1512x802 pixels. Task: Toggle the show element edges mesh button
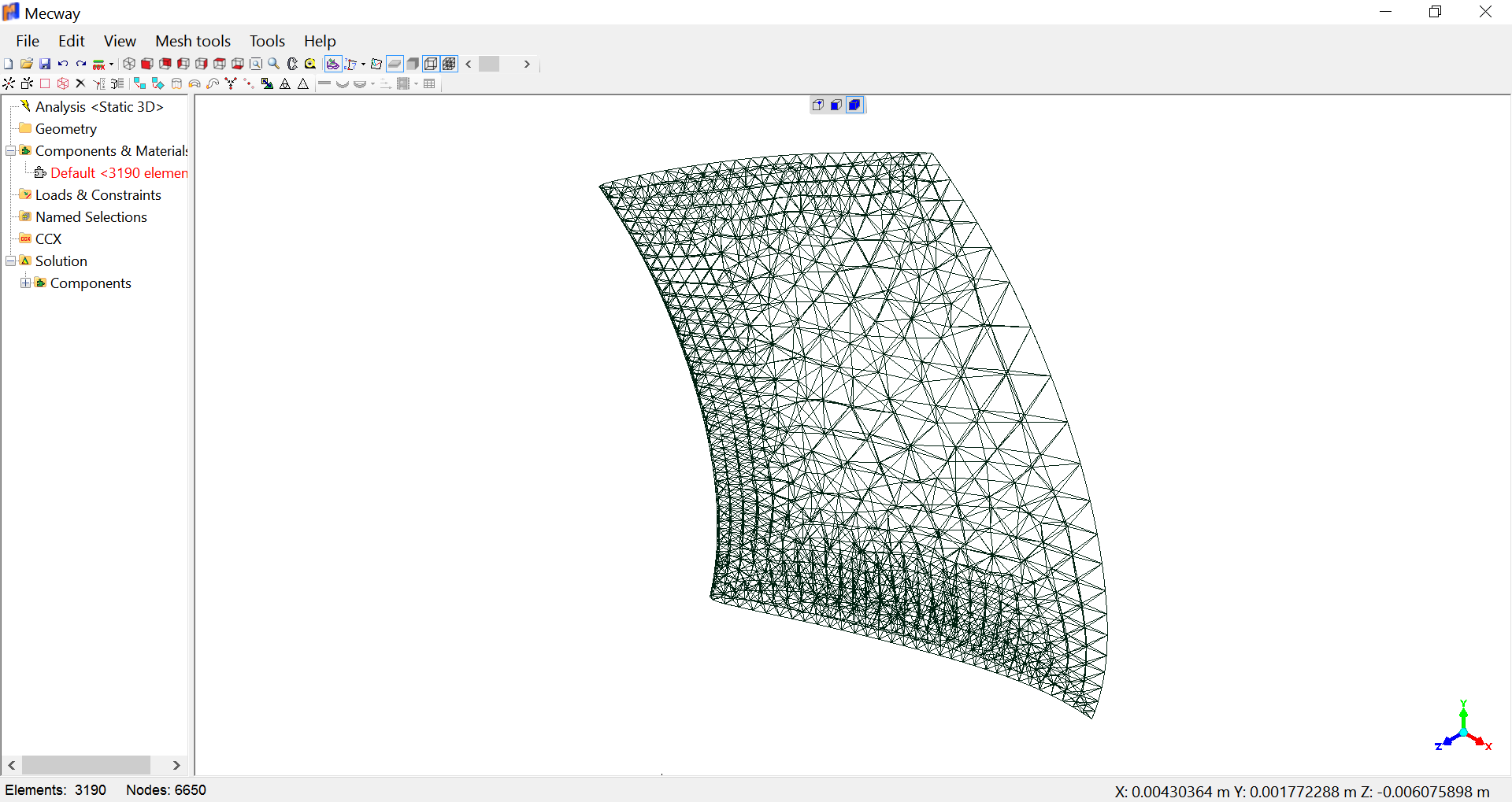[x=449, y=64]
